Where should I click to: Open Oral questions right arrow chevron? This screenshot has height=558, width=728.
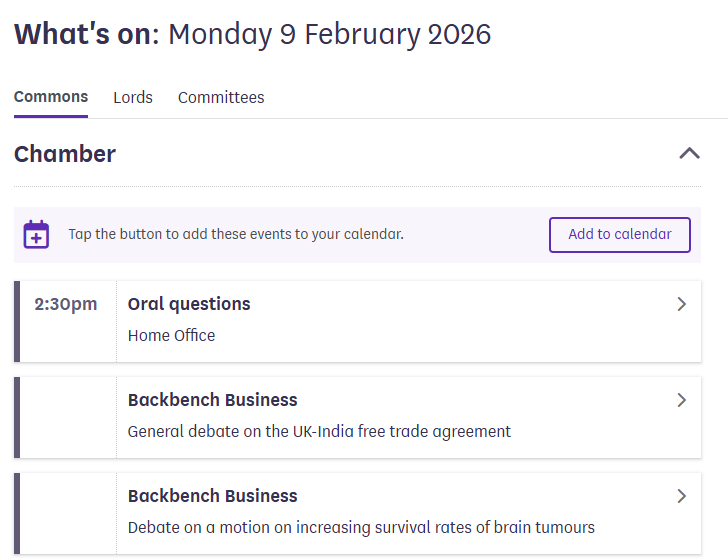pyautogui.click(x=682, y=304)
